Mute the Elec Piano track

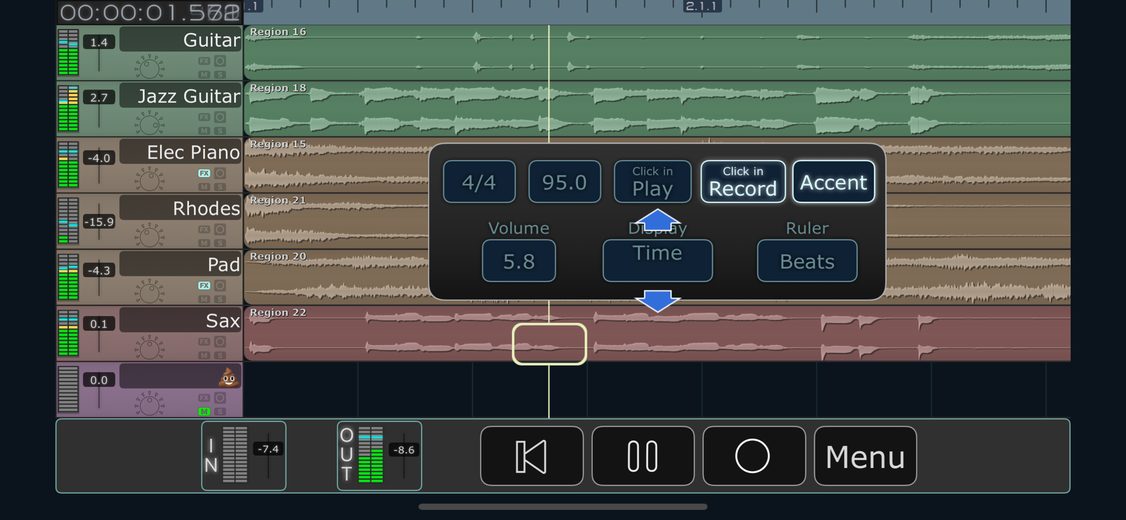(204, 186)
